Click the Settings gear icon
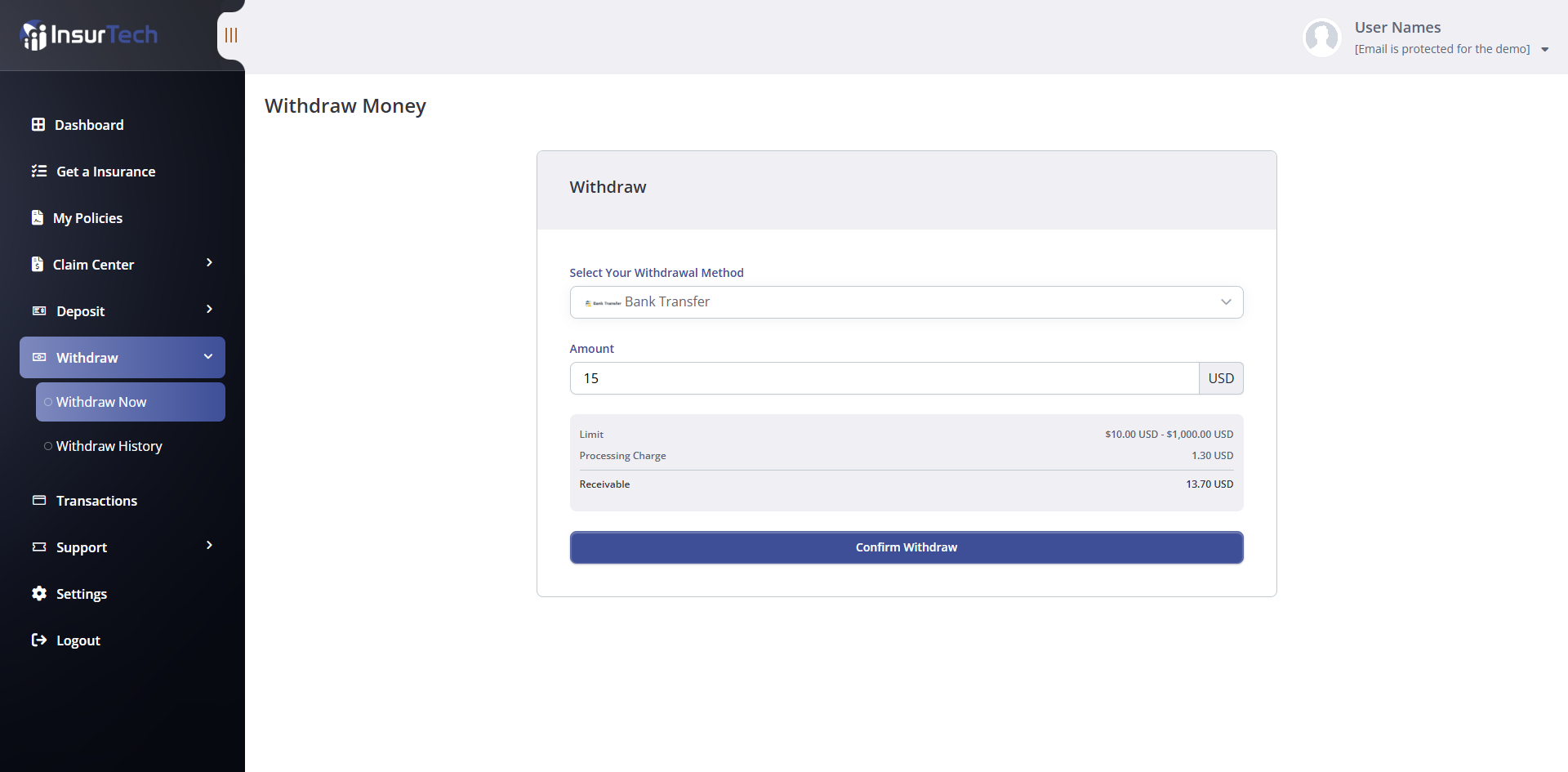 [x=39, y=594]
